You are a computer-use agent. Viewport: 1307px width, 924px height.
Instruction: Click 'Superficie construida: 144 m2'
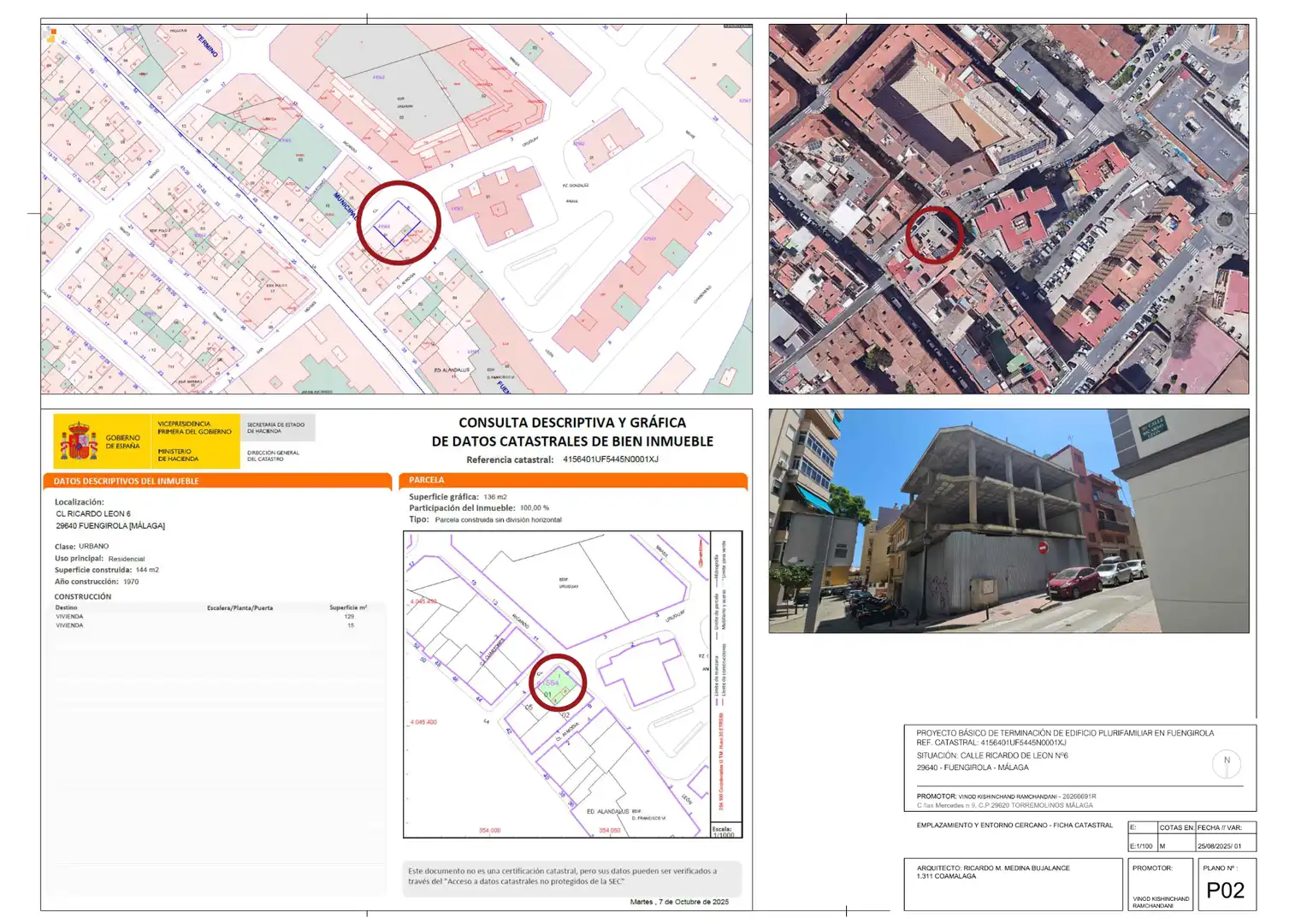[107, 570]
